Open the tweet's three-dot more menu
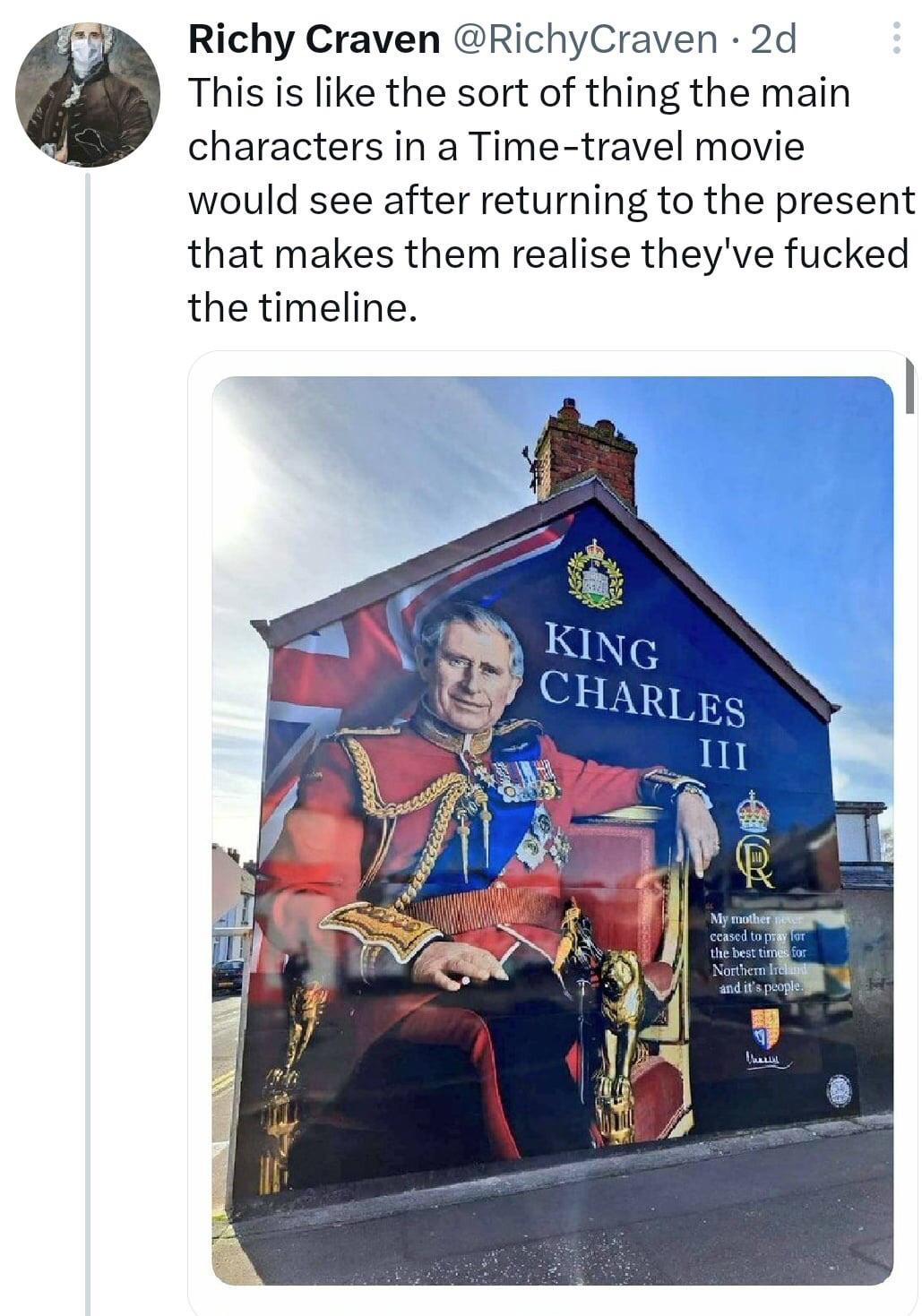 (895, 39)
